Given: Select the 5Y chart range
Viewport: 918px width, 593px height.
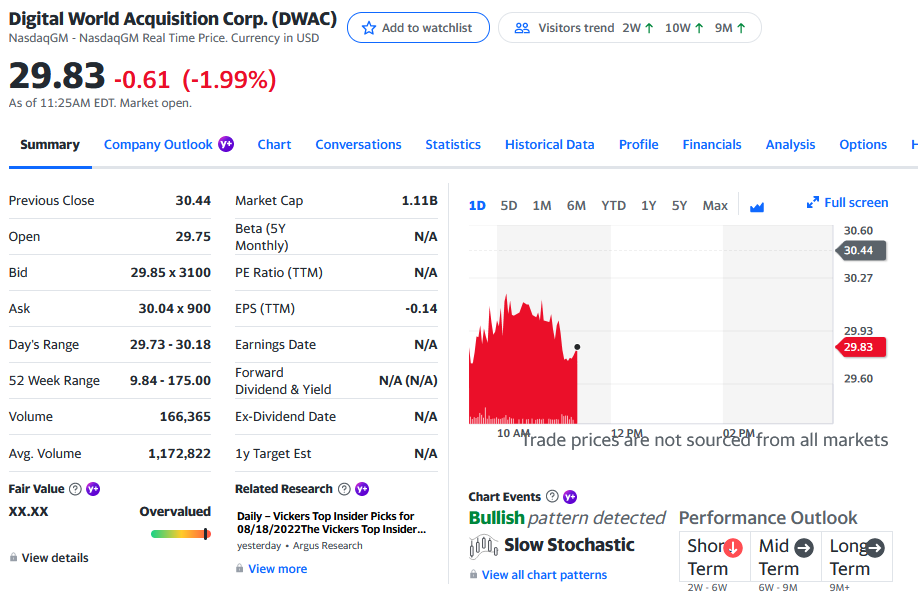Looking at the screenshot, I should point(679,205).
